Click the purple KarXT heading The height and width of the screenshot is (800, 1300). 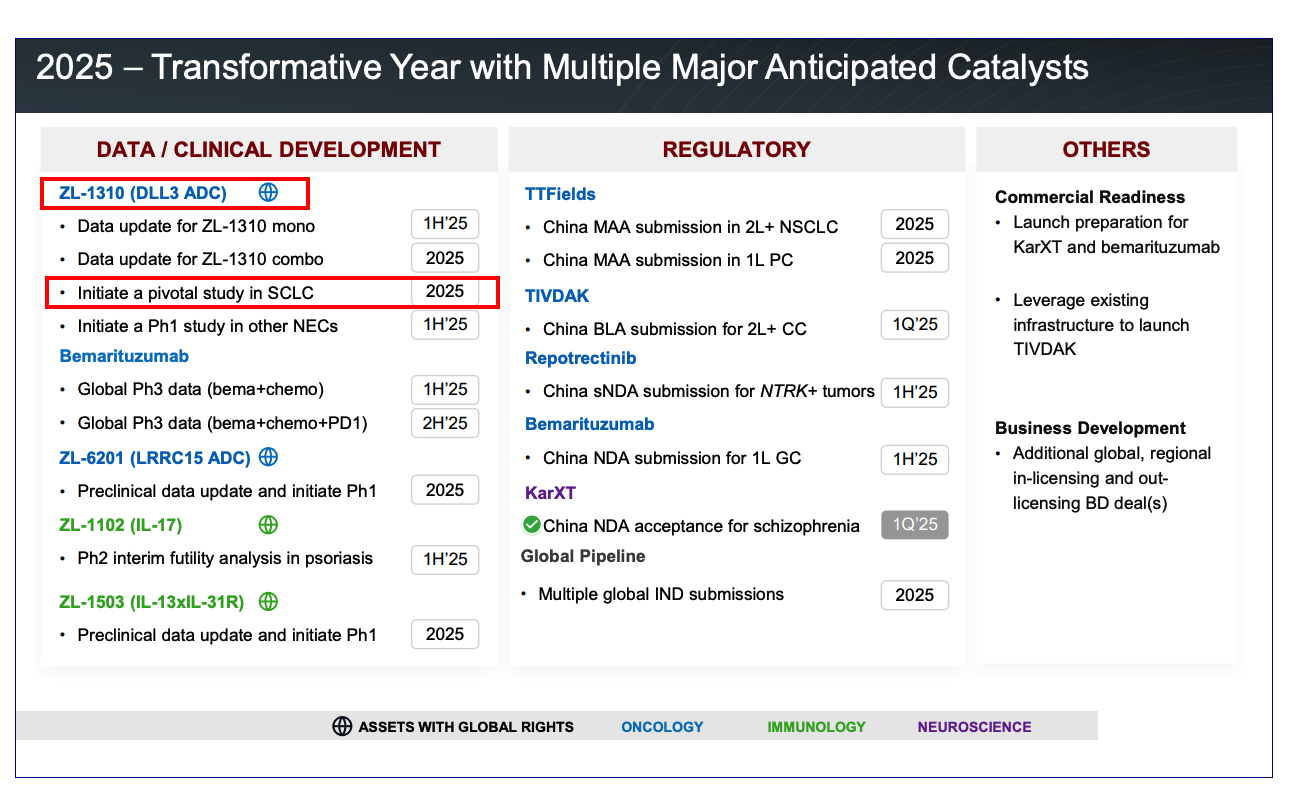coord(550,493)
